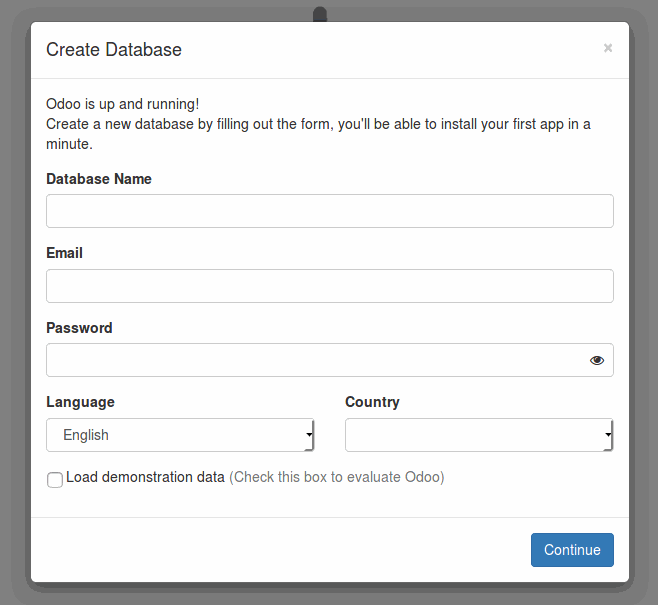Click the Email field label

(64, 253)
